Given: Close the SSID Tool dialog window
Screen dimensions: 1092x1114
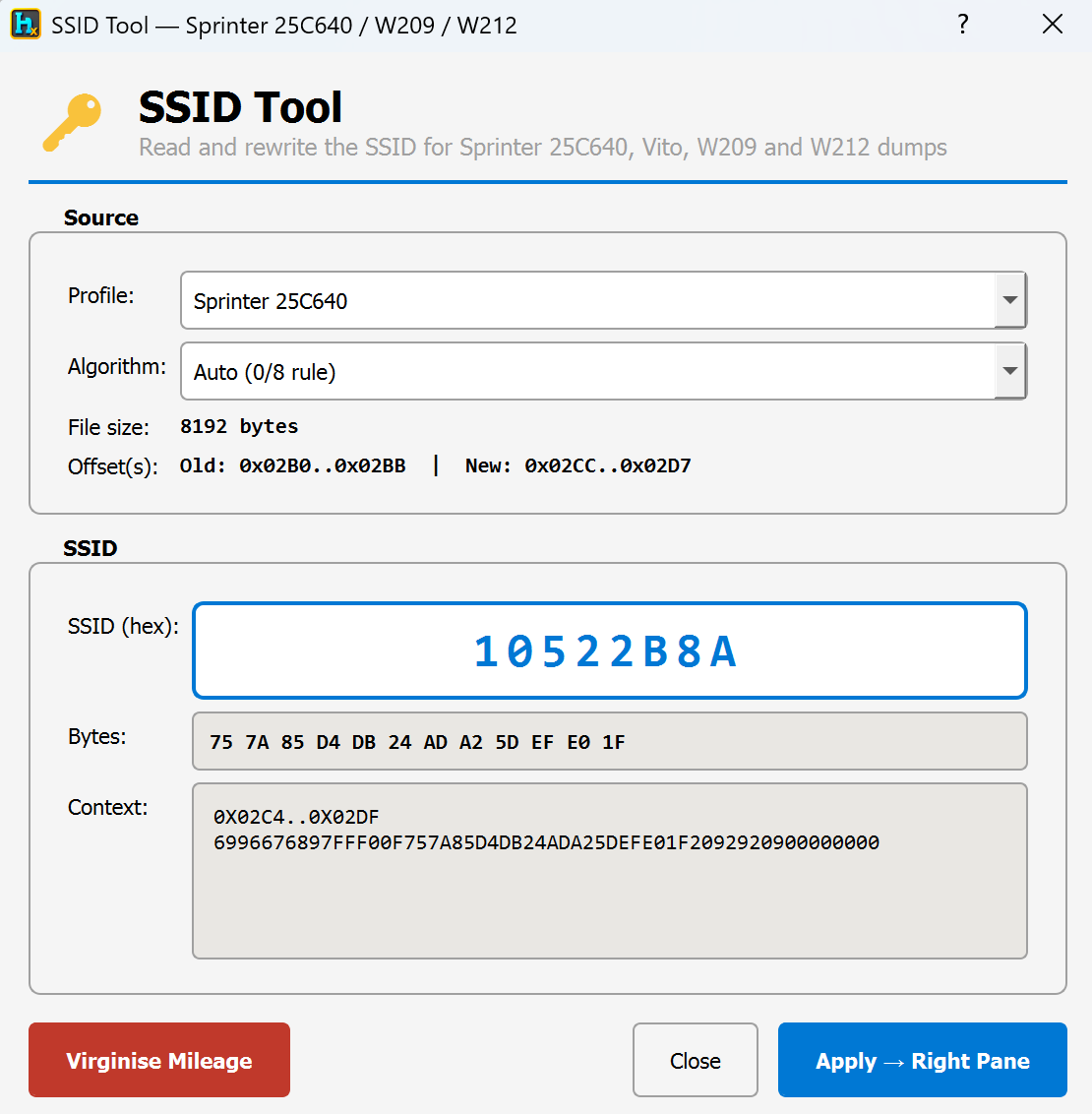Looking at the screenshot, I should coord(1053,25).
